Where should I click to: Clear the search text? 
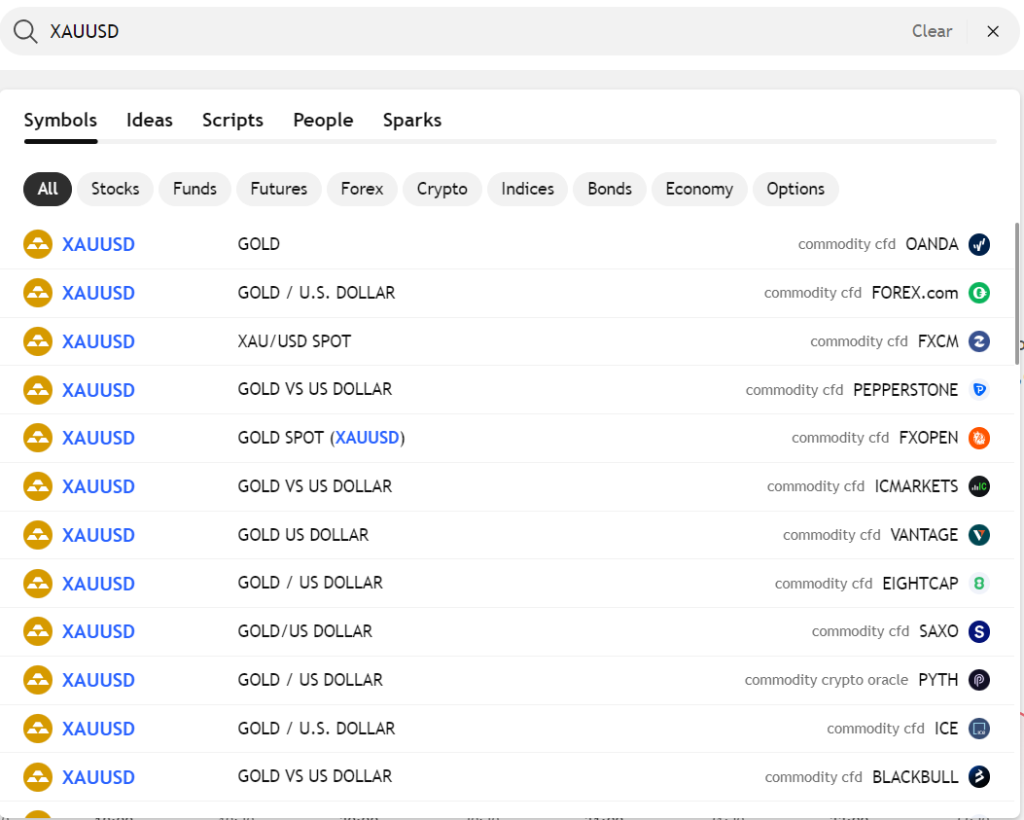coord(931,31)
